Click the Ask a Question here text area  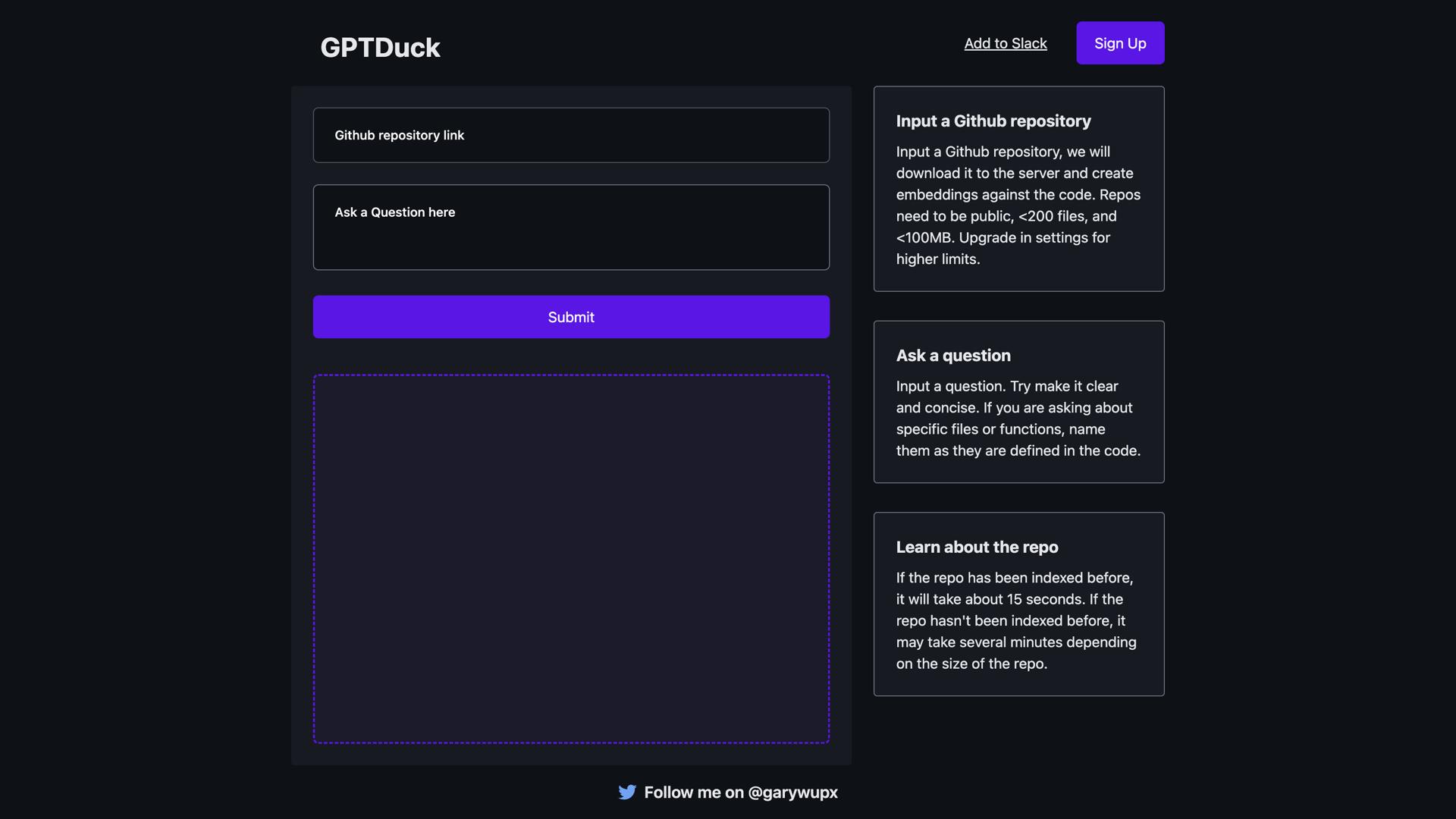pos(571,227)
